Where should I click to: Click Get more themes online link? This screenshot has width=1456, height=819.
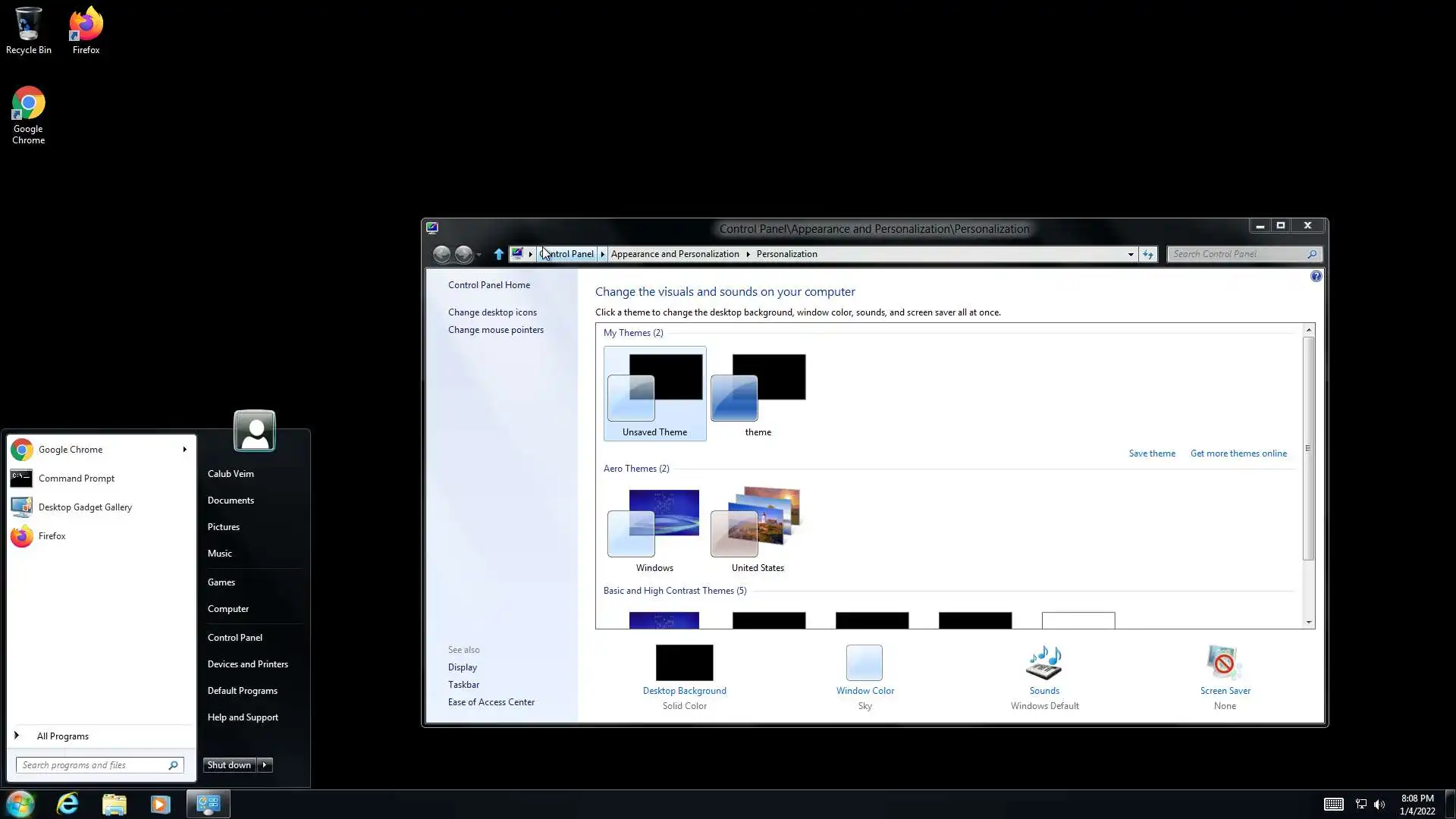1238,453
